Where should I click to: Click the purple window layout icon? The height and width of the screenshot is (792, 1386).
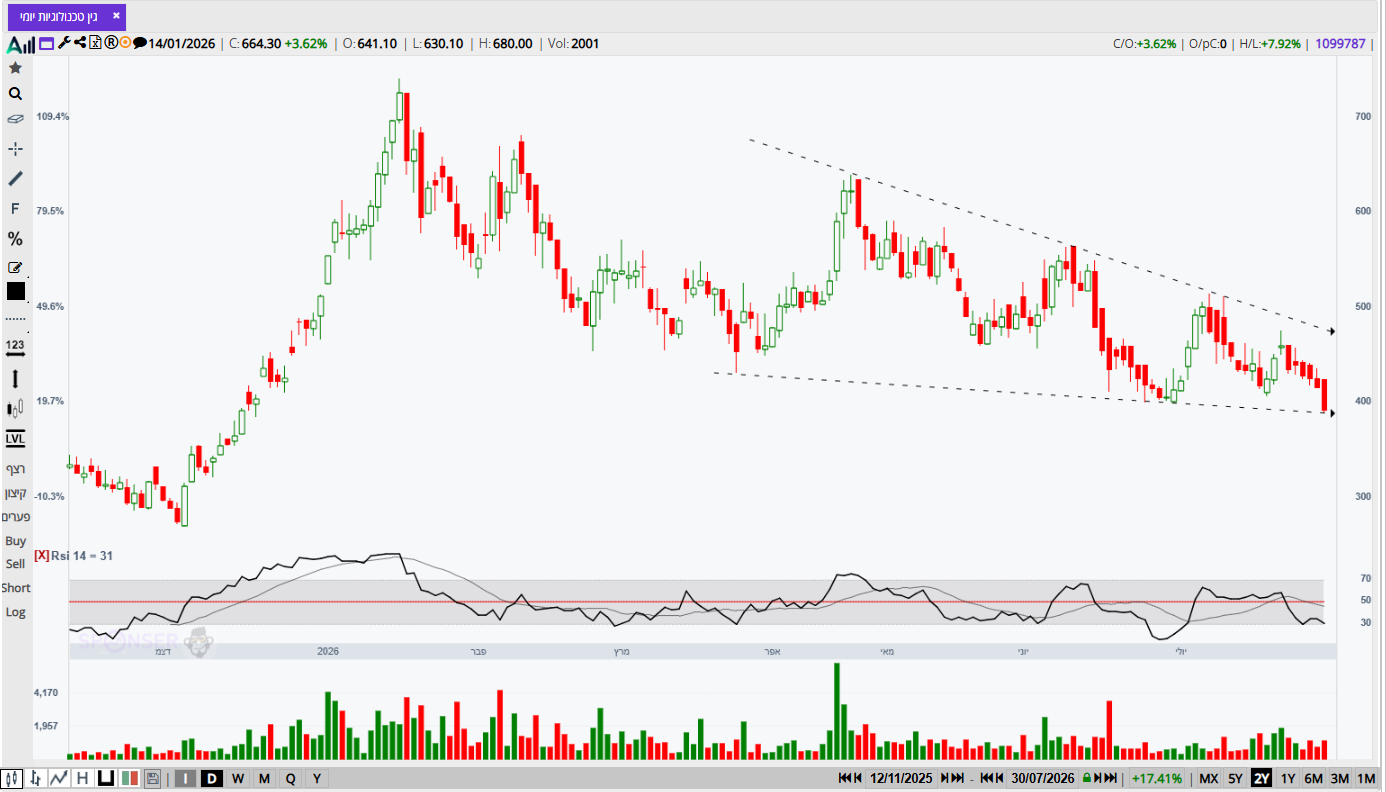click(48, 43)
